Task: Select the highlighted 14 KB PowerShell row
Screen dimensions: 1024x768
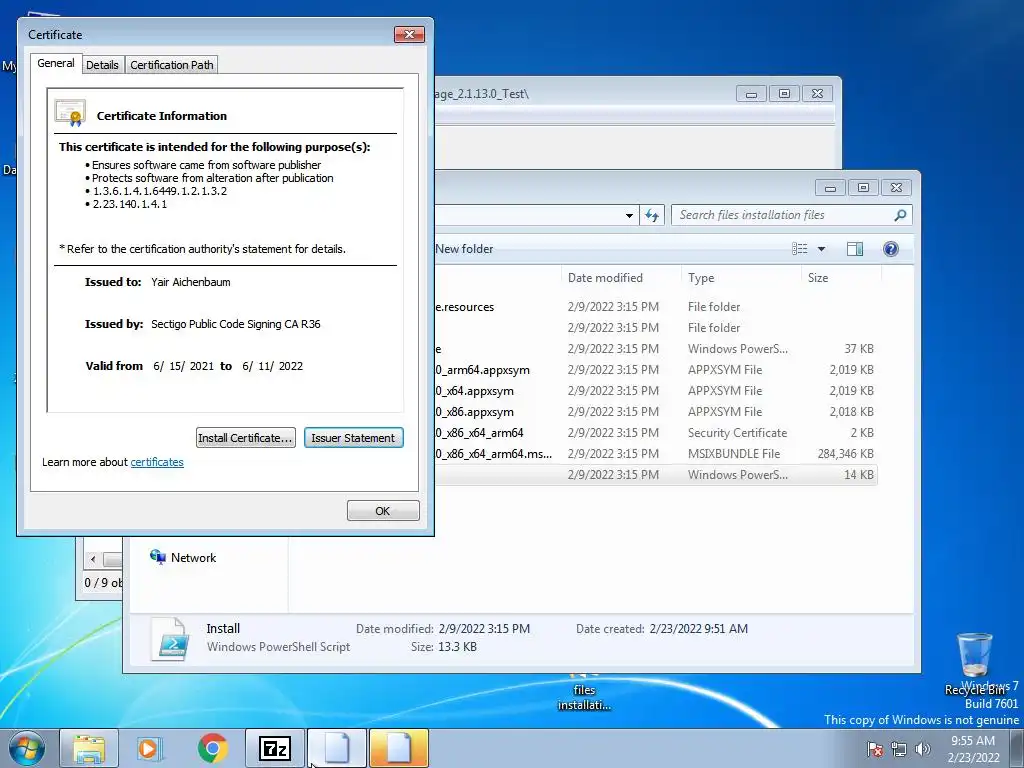Action: [x=655, y=475]
